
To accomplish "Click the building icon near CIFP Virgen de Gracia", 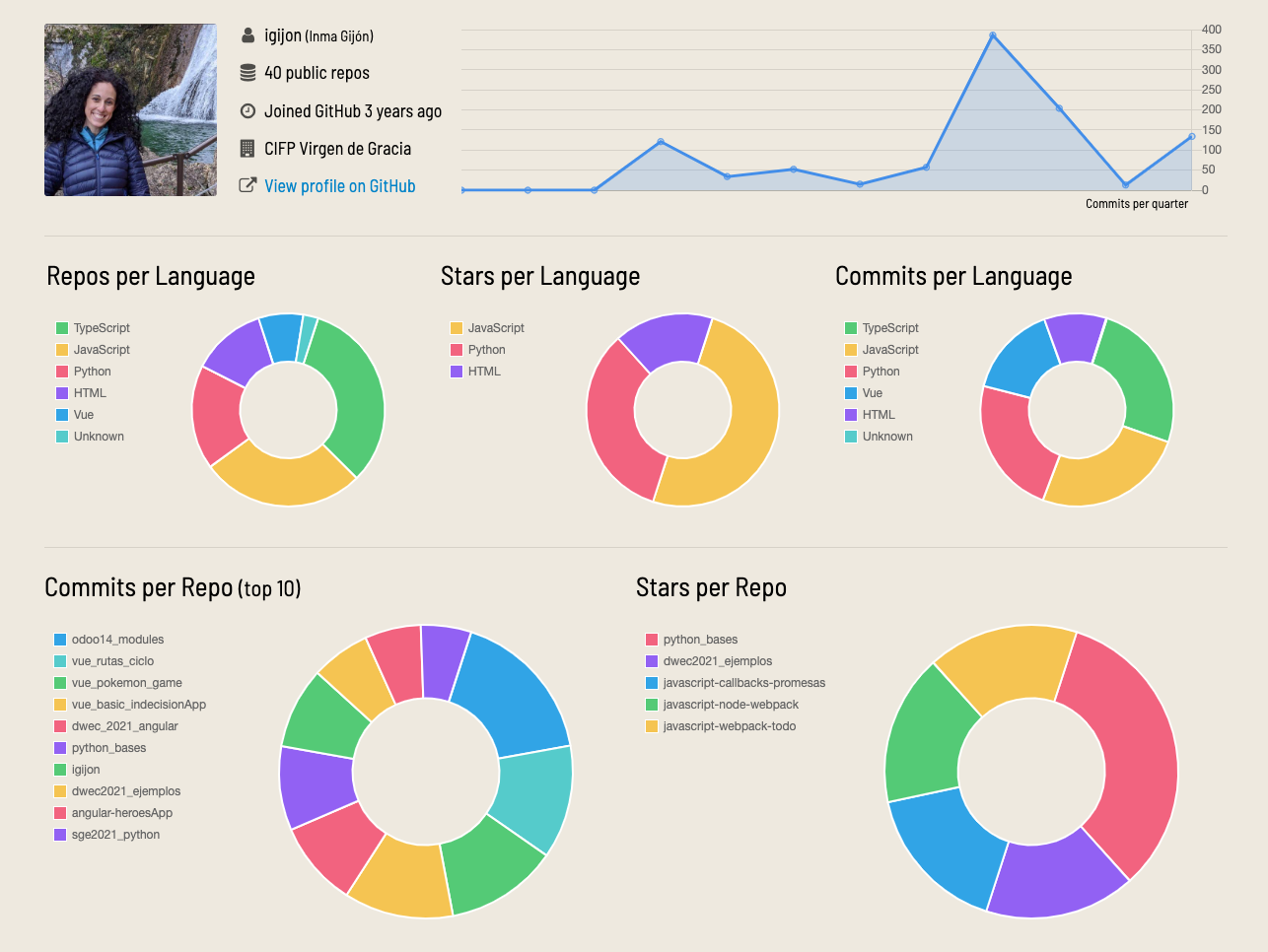I will pos(248,149).
